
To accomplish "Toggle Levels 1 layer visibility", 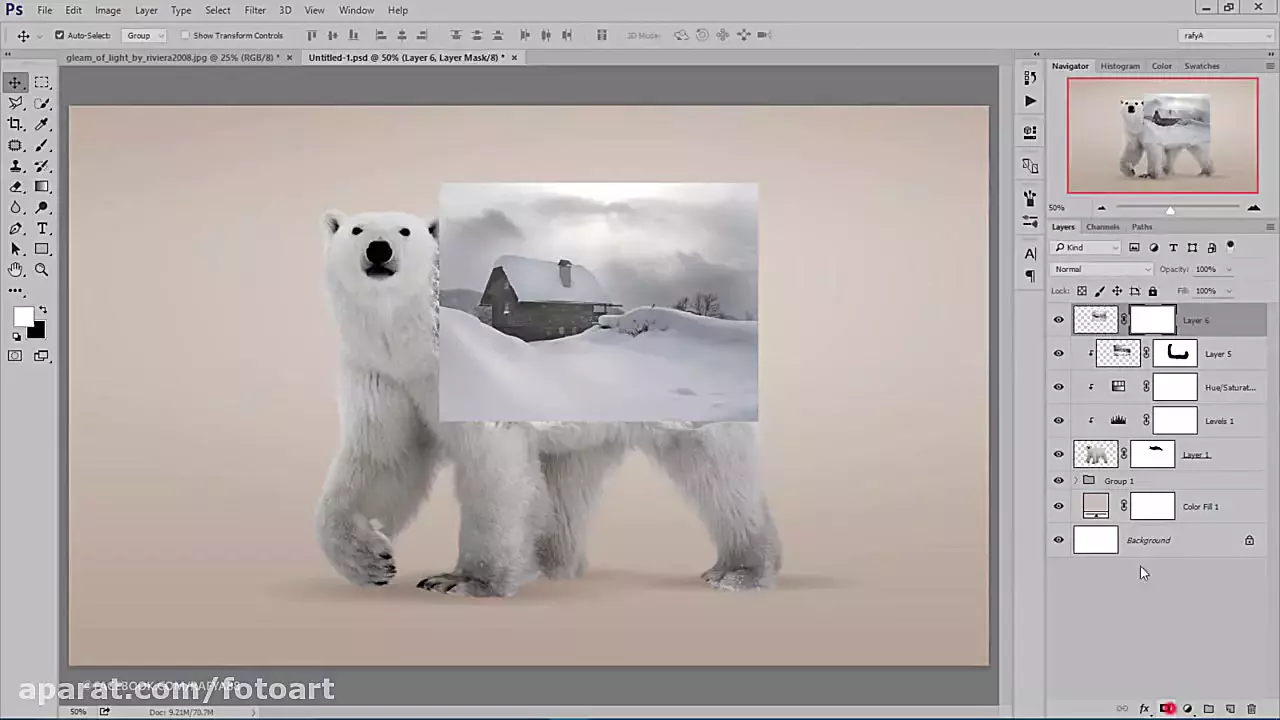I will point(1059,420).
